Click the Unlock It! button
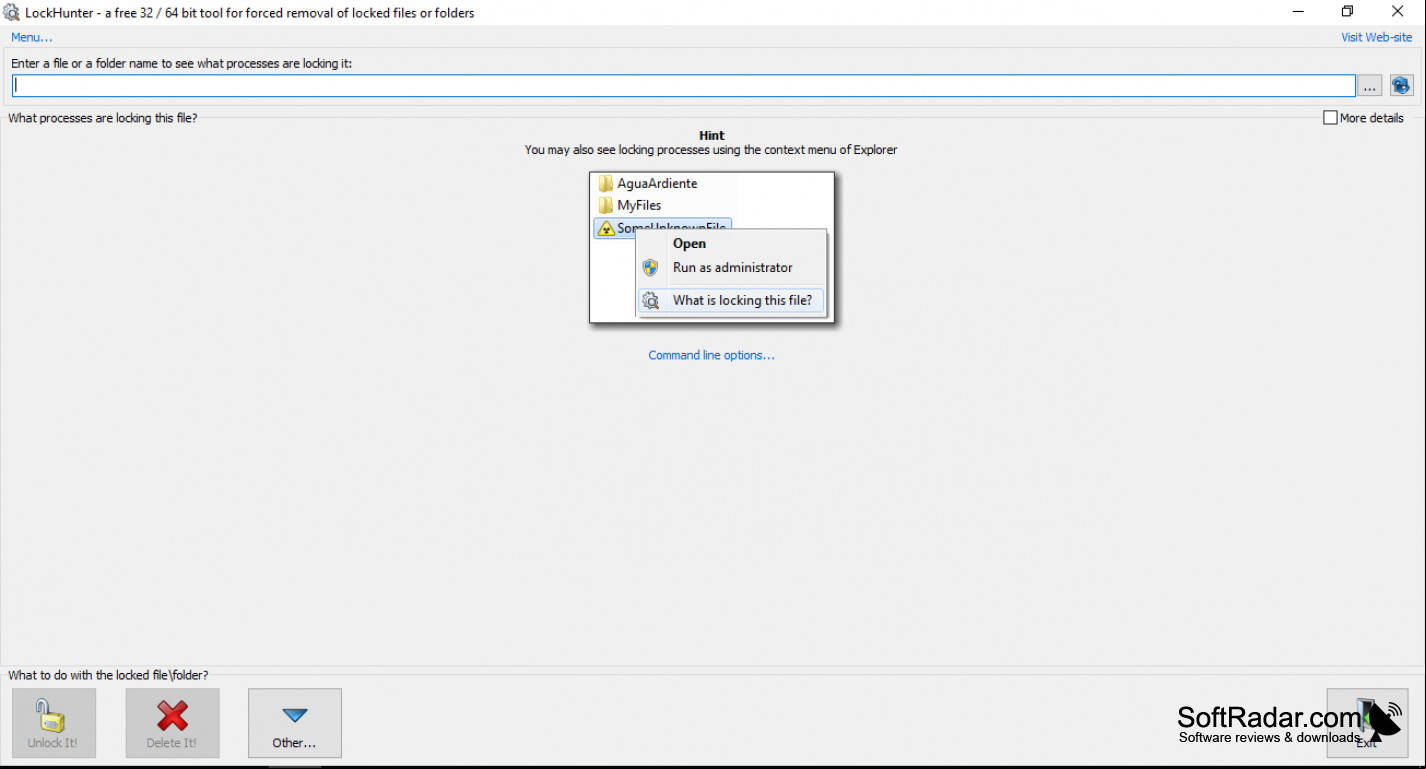Viewport: 1426px width, 769px height. click(x=54, y=723)
